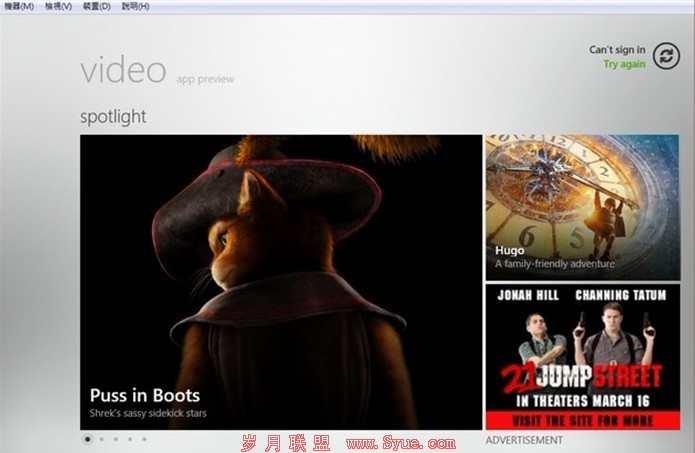Click the green Try again link

(x=624, y=64)
